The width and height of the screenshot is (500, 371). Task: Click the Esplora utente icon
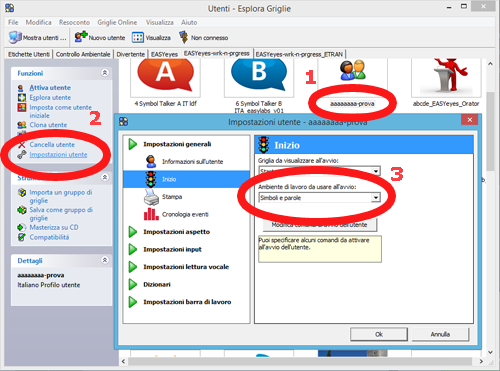point(22,98)
